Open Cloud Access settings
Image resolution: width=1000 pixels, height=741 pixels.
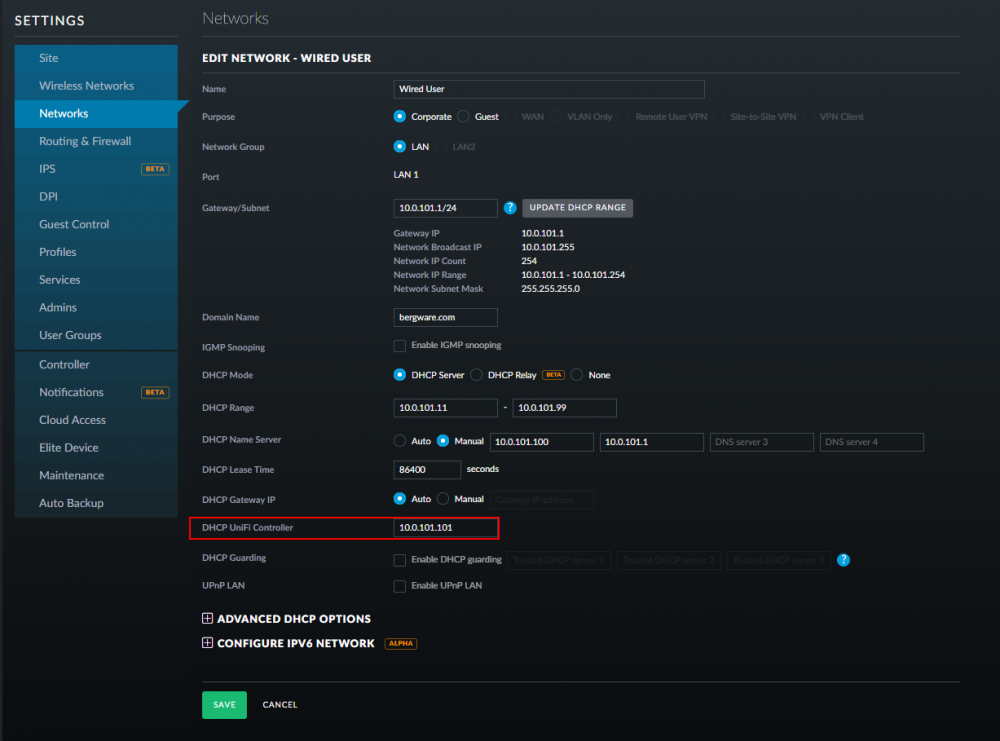click(x=96, y=420)
